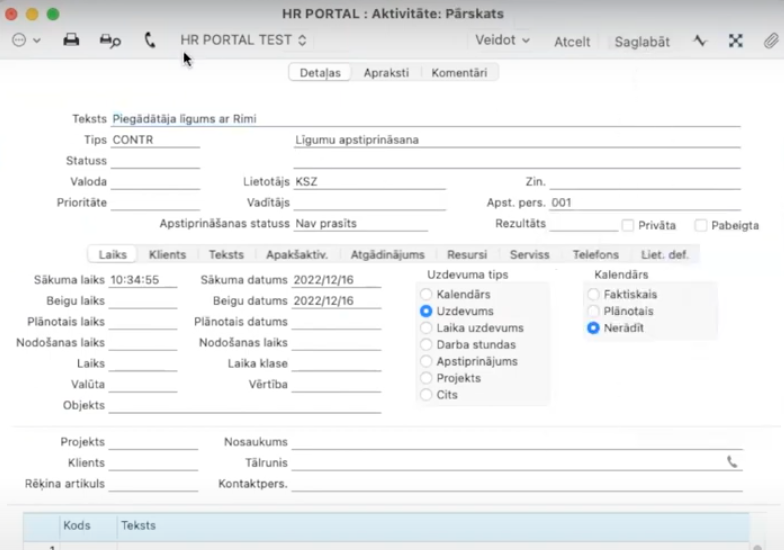784x550 pixels.
Task: Click the four-arrows expand icon
Action: point(735,41)
